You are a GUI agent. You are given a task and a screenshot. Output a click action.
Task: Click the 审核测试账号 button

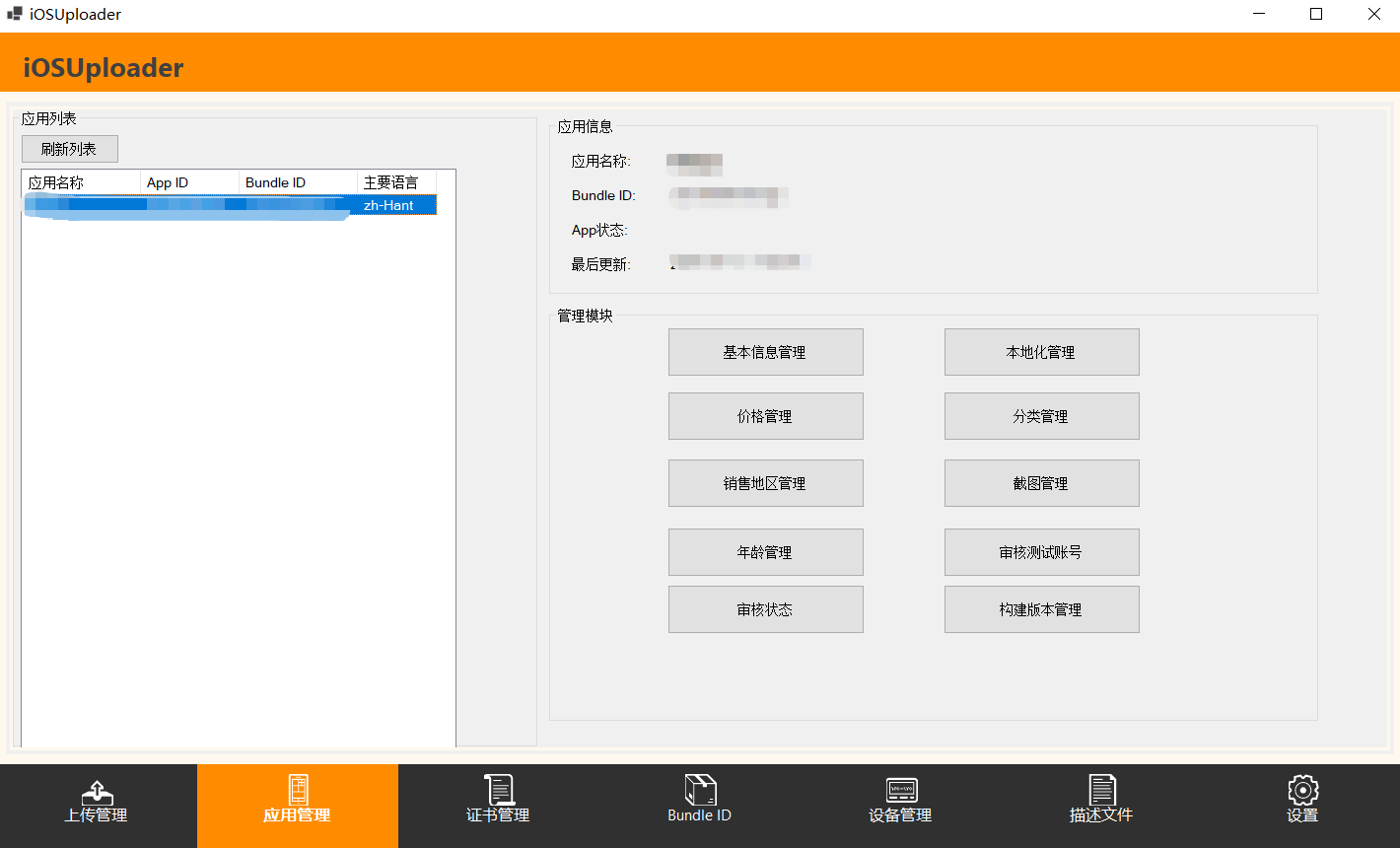(1041, 552)
